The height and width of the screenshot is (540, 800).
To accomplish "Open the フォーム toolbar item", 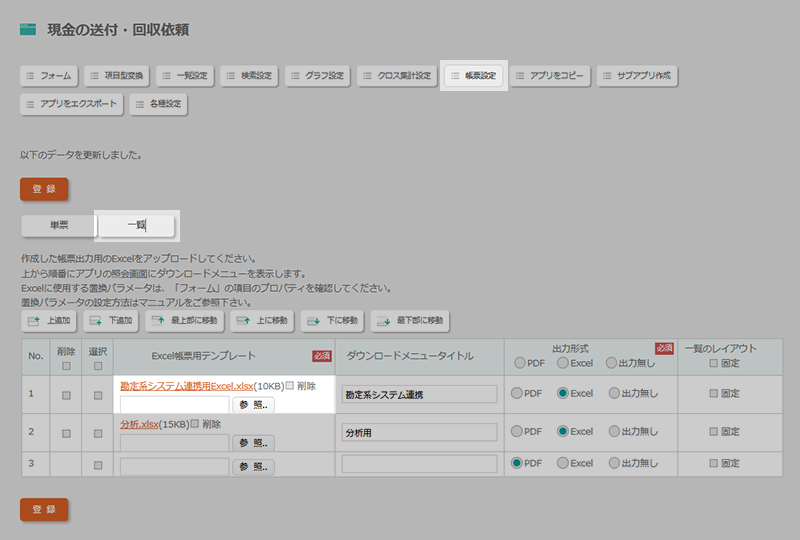I will pyautogui.click(x=48, y=76).
